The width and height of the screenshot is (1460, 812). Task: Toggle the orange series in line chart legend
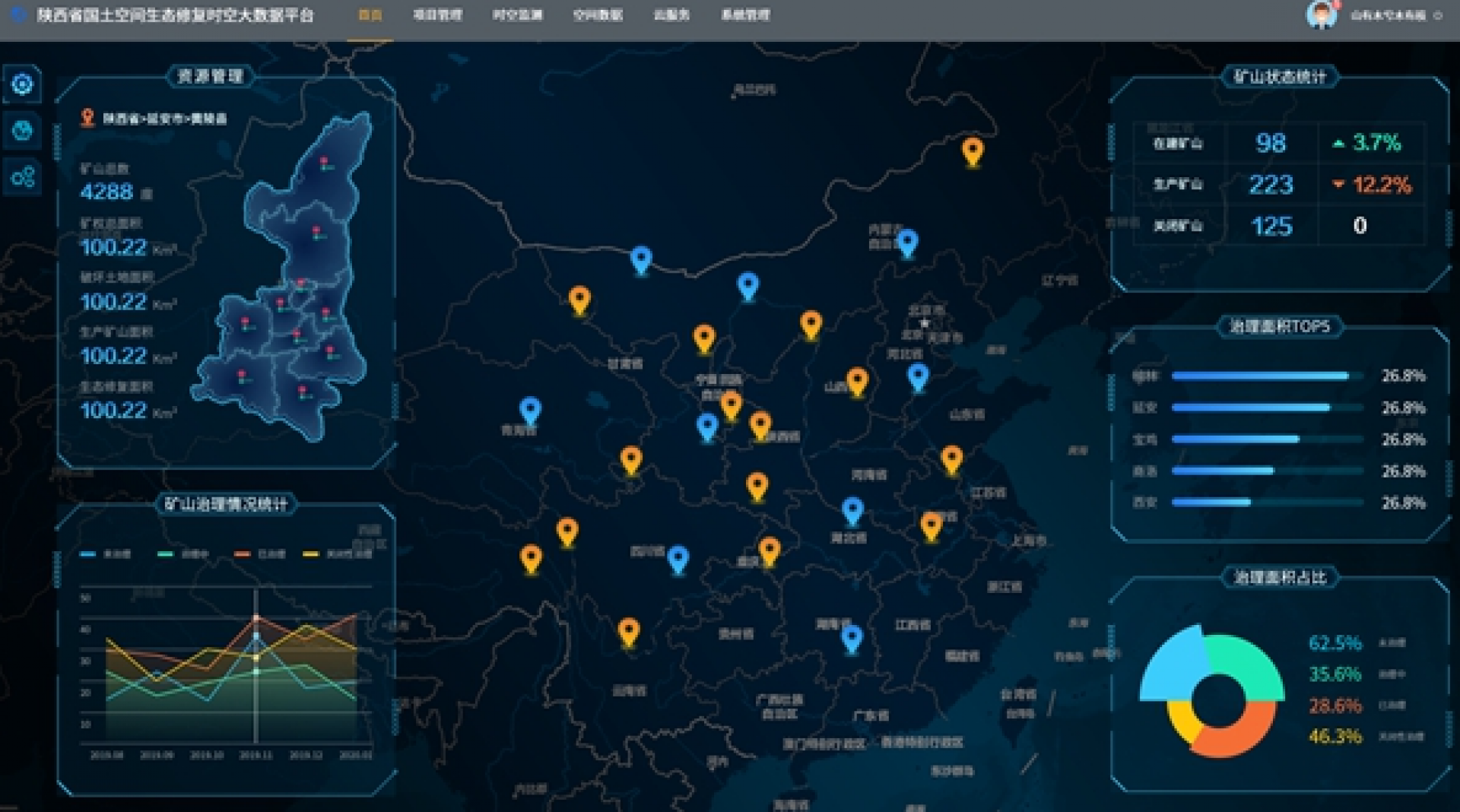tap(260, 553)
